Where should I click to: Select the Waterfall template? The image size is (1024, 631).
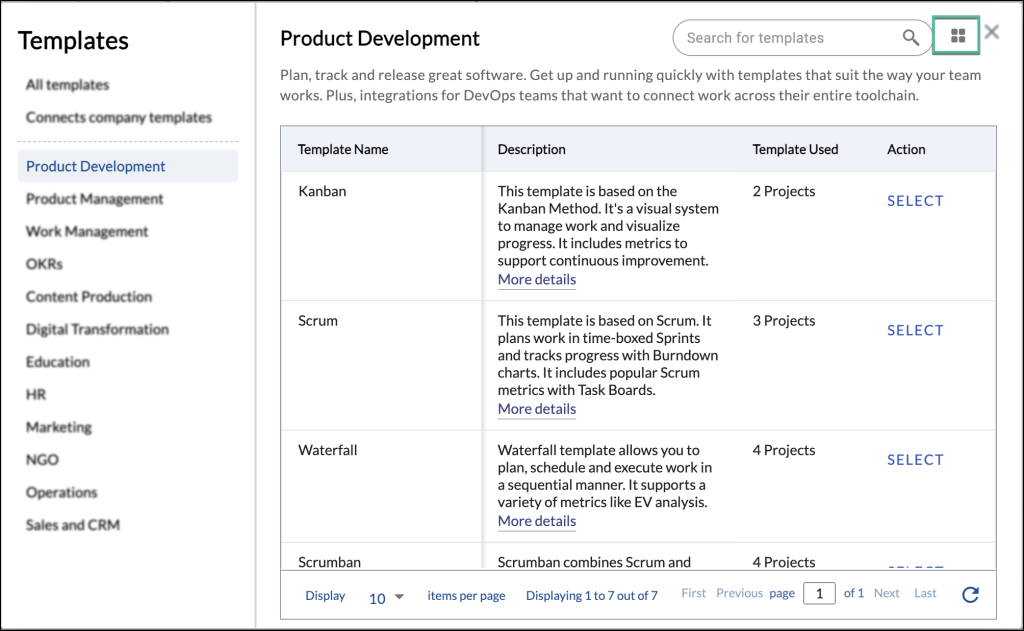coord(915,460)
